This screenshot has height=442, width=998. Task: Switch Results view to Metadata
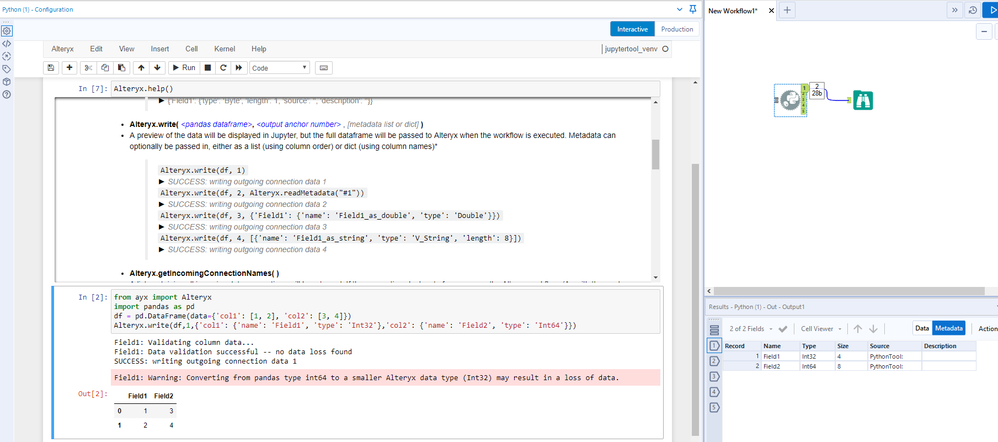948,328
